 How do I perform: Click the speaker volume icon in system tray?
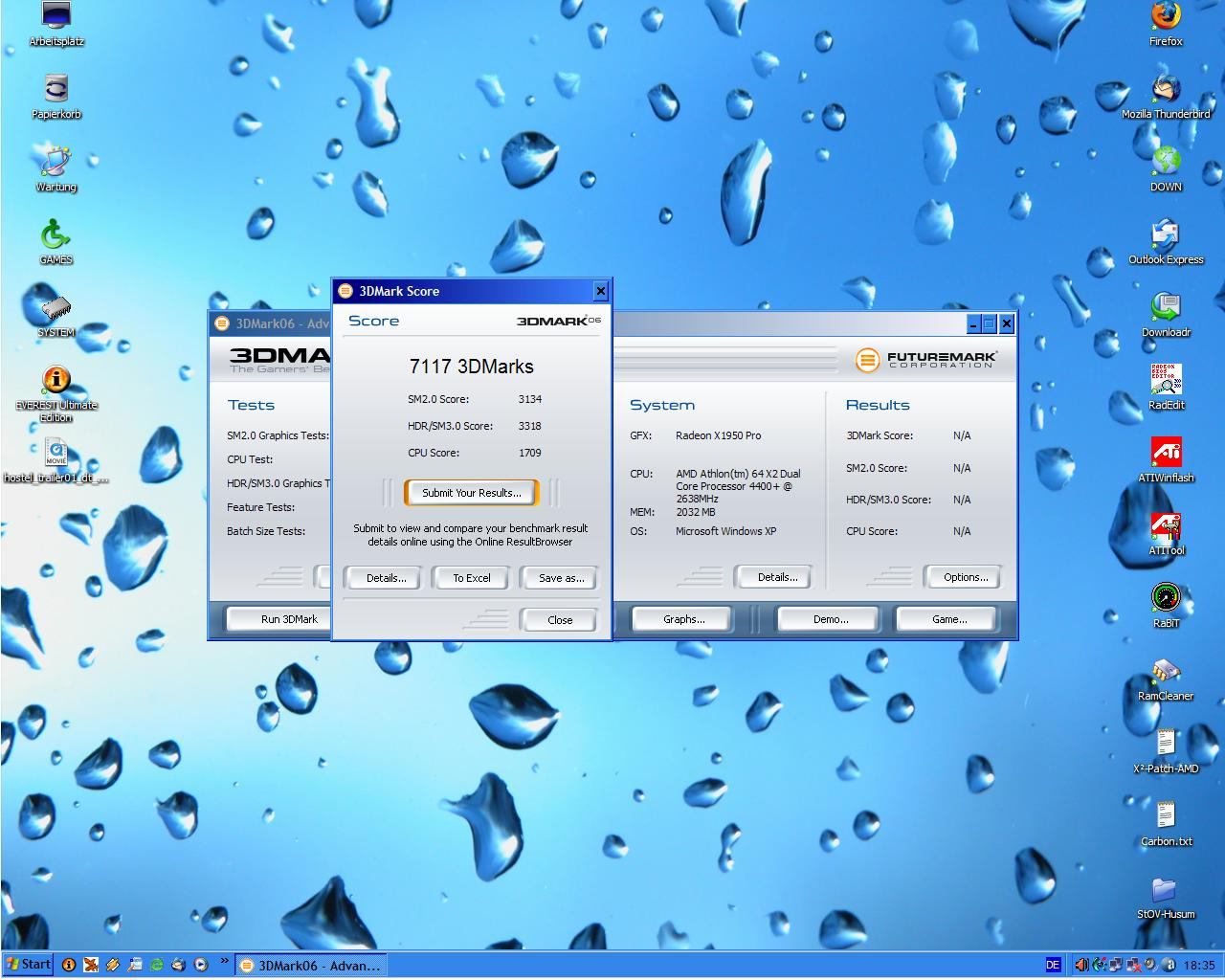1080,965
